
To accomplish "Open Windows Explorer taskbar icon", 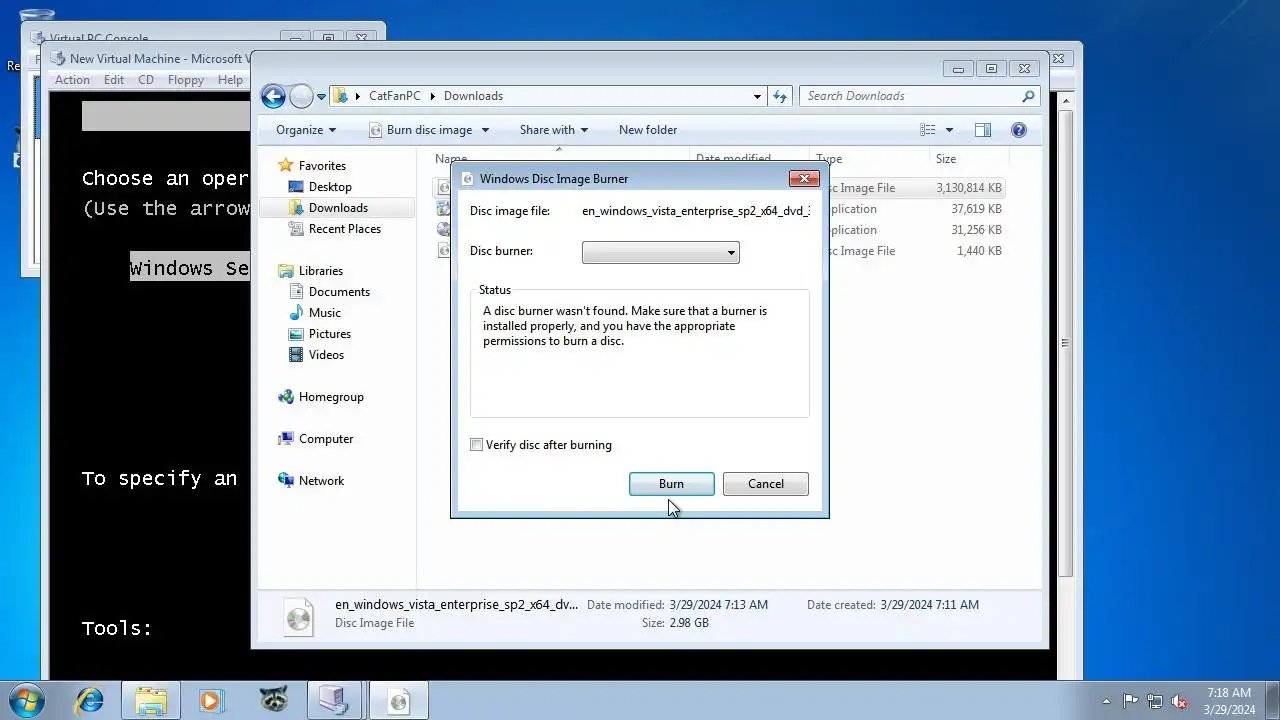I will point(151,700).
